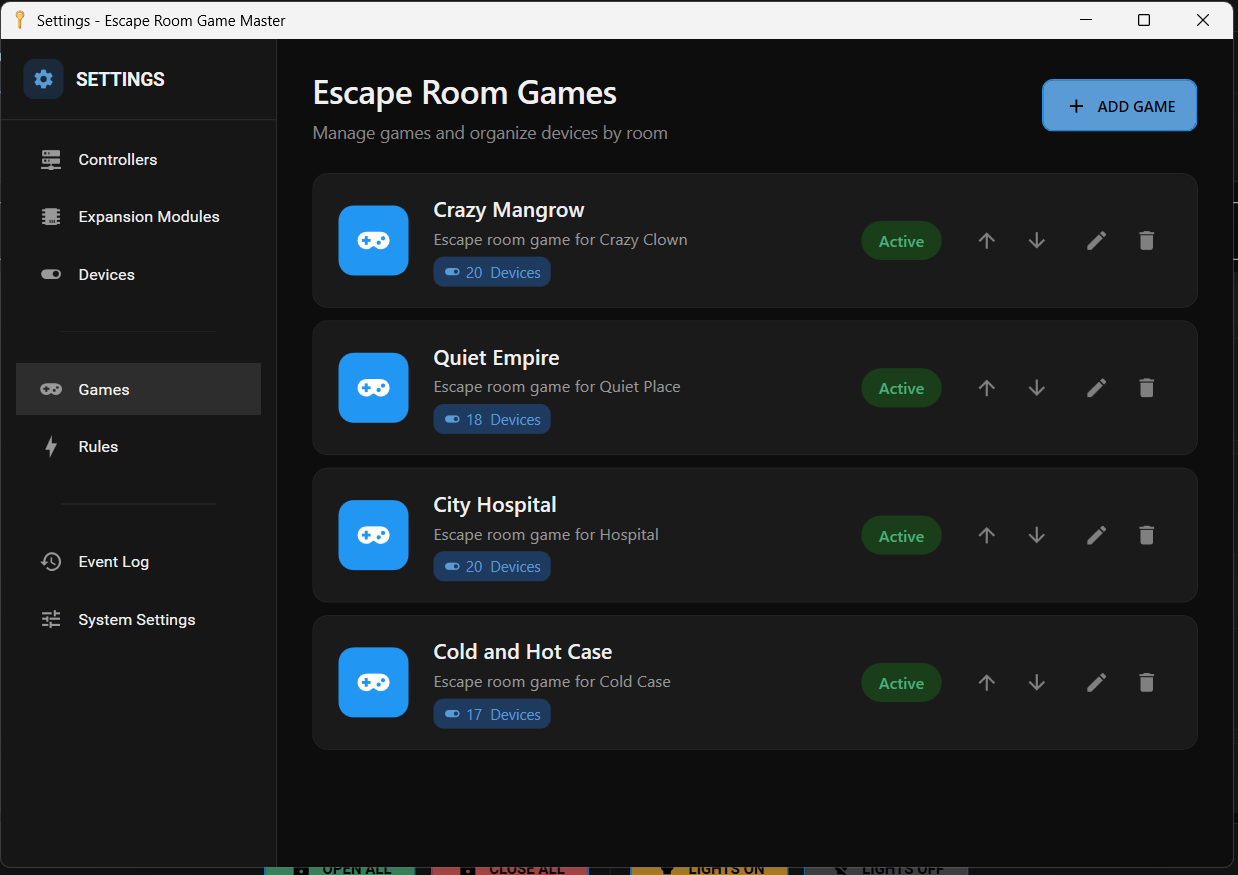Move Crazy Mangrow game down
This screenshot has width=1238, height=875.
(x=1037, y=241)
